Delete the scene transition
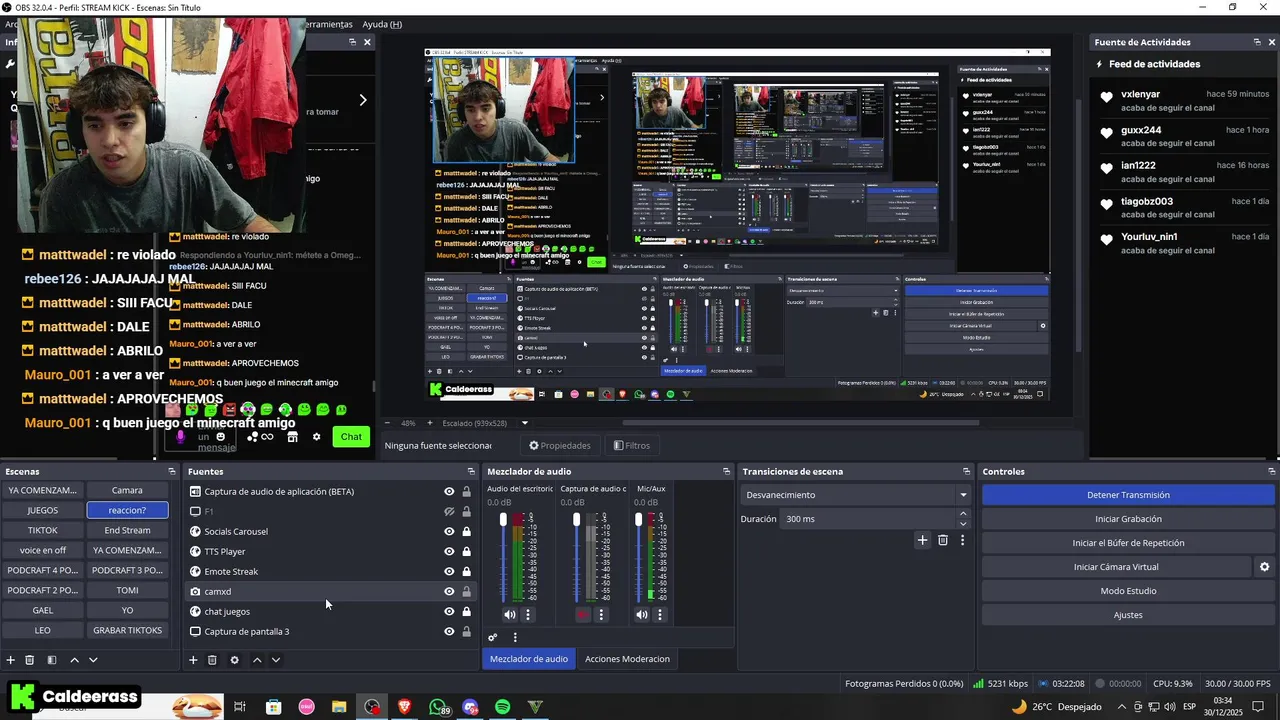Viewport: 1280px width, 720px height. [x=943, y=540]
